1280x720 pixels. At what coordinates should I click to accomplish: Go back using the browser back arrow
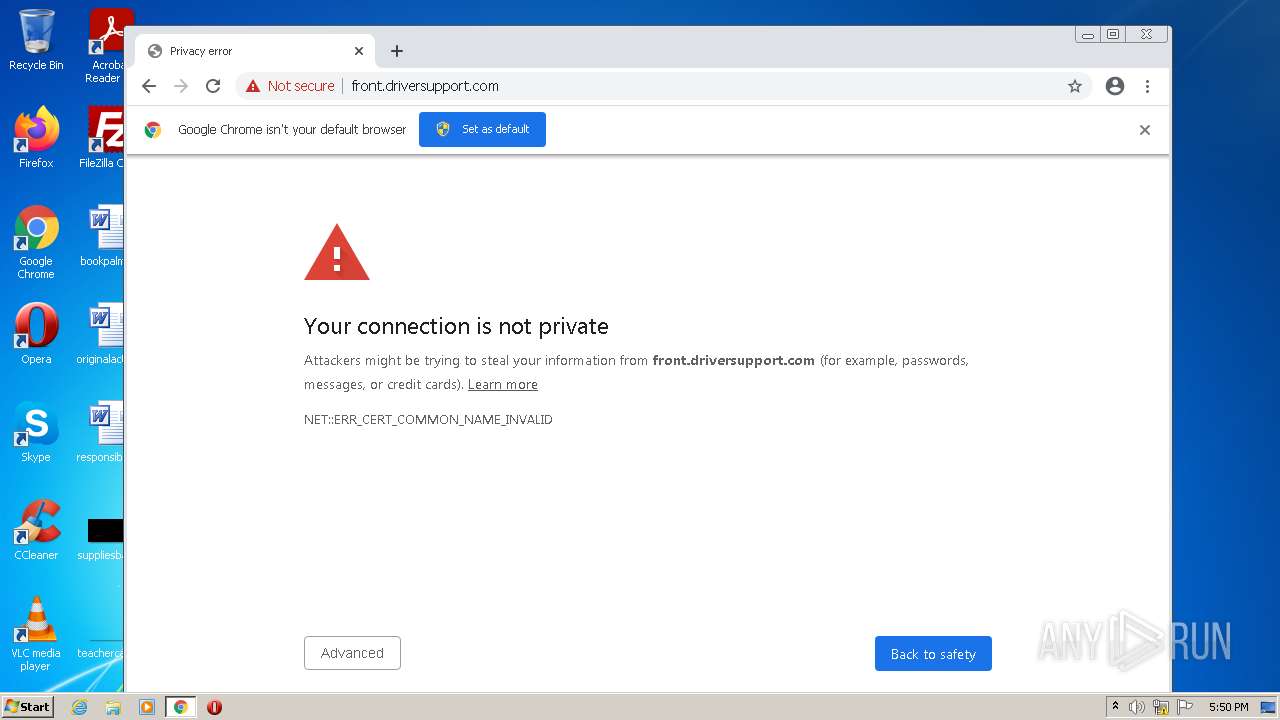point(149,86)
